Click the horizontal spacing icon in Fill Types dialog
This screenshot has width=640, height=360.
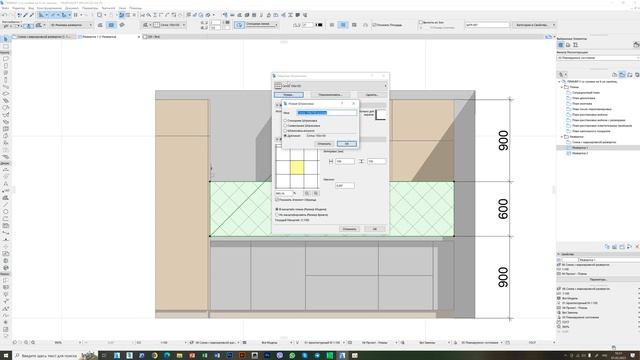[x=331, y=162]
